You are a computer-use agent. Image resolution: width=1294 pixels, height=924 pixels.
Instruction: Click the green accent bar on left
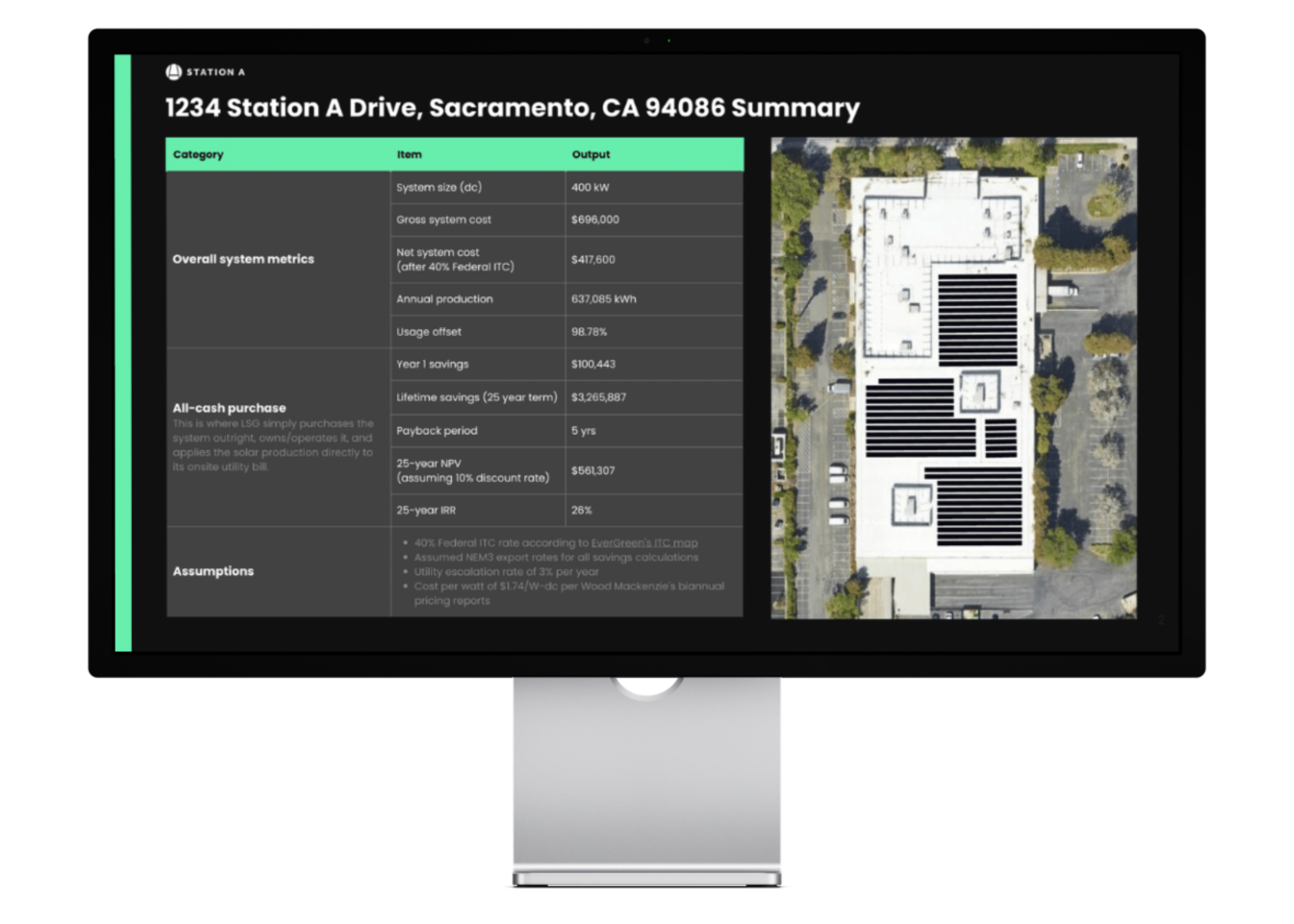click(123, 353)
